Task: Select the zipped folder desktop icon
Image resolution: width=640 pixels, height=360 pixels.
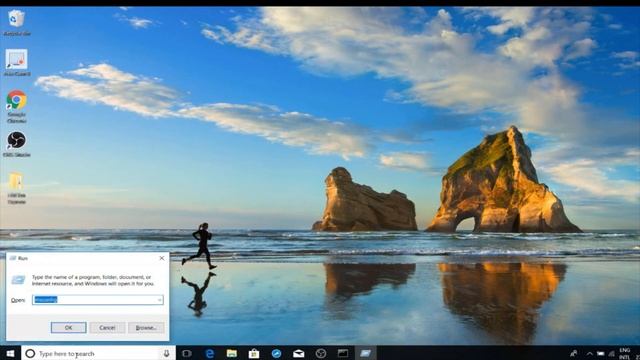Action: pos(17,188)
